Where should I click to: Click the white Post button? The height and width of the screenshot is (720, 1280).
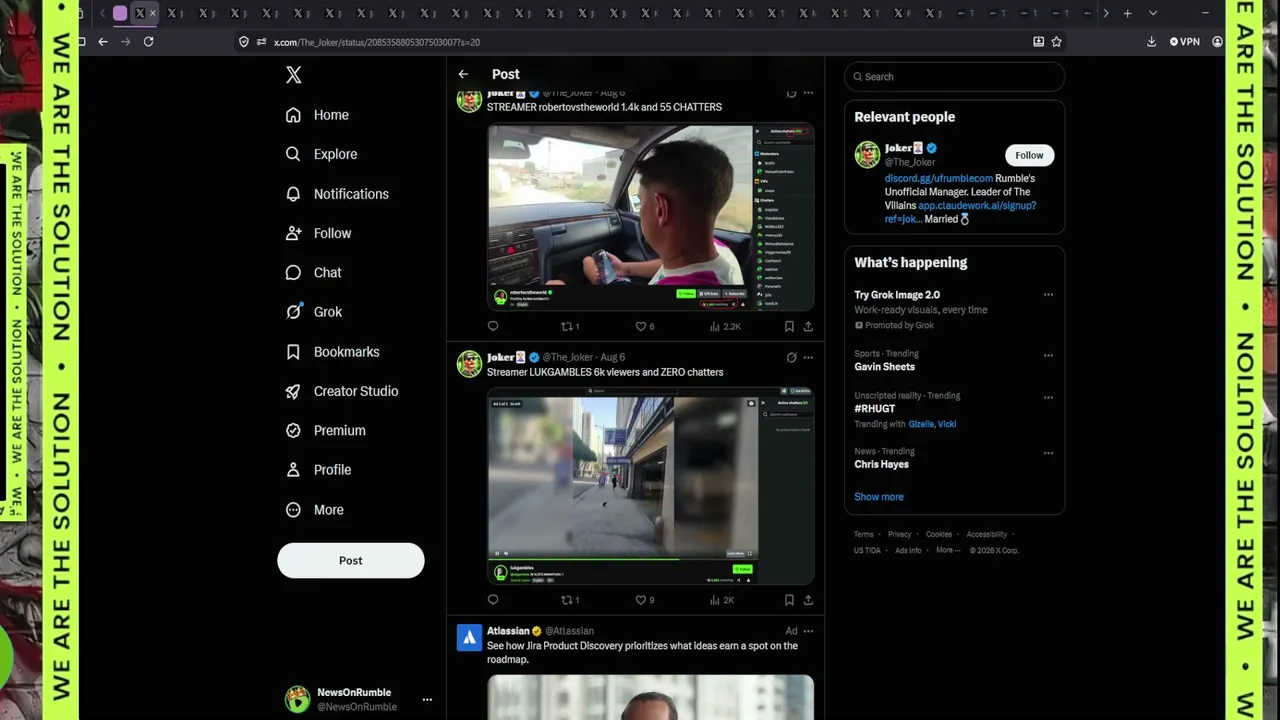[351, 560]
